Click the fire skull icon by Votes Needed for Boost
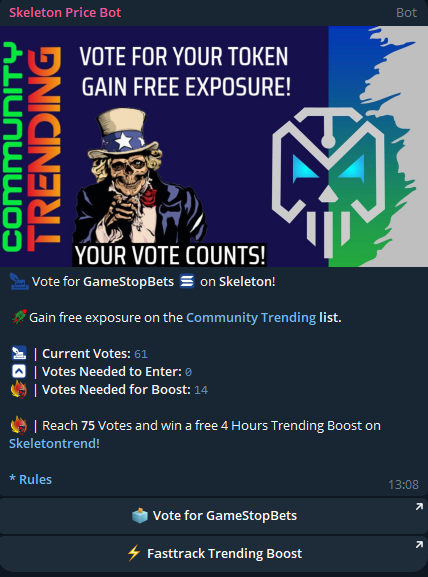This screenshot has height=577, width=428. (19, 389)
